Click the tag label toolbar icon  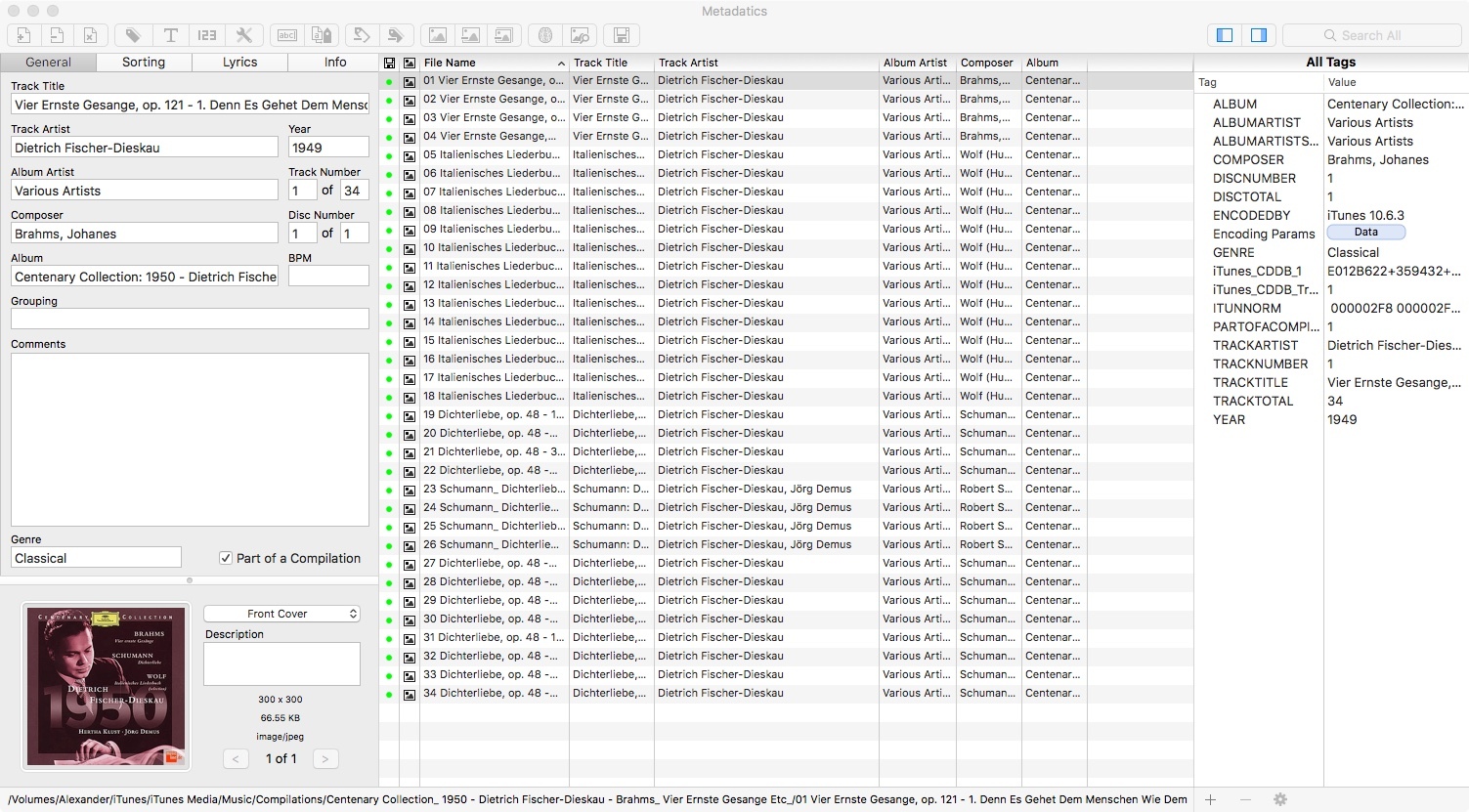pos(133,35)
